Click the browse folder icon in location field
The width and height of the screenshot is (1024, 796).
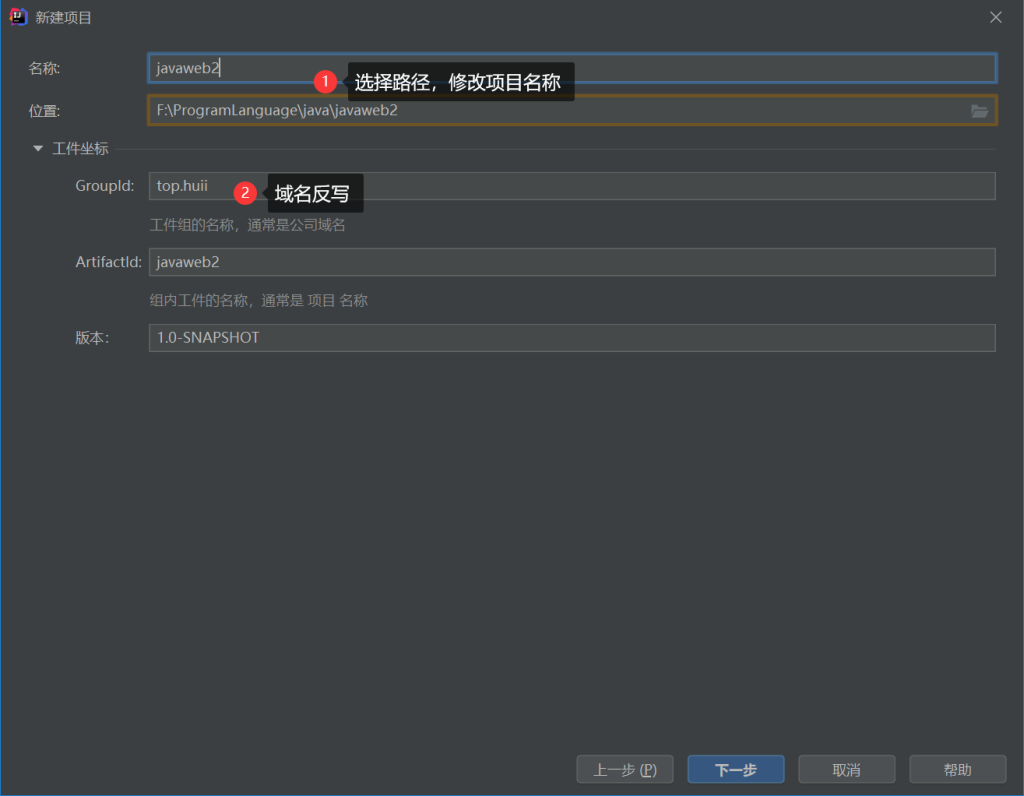pyautogui.click(x=979, y=111)
